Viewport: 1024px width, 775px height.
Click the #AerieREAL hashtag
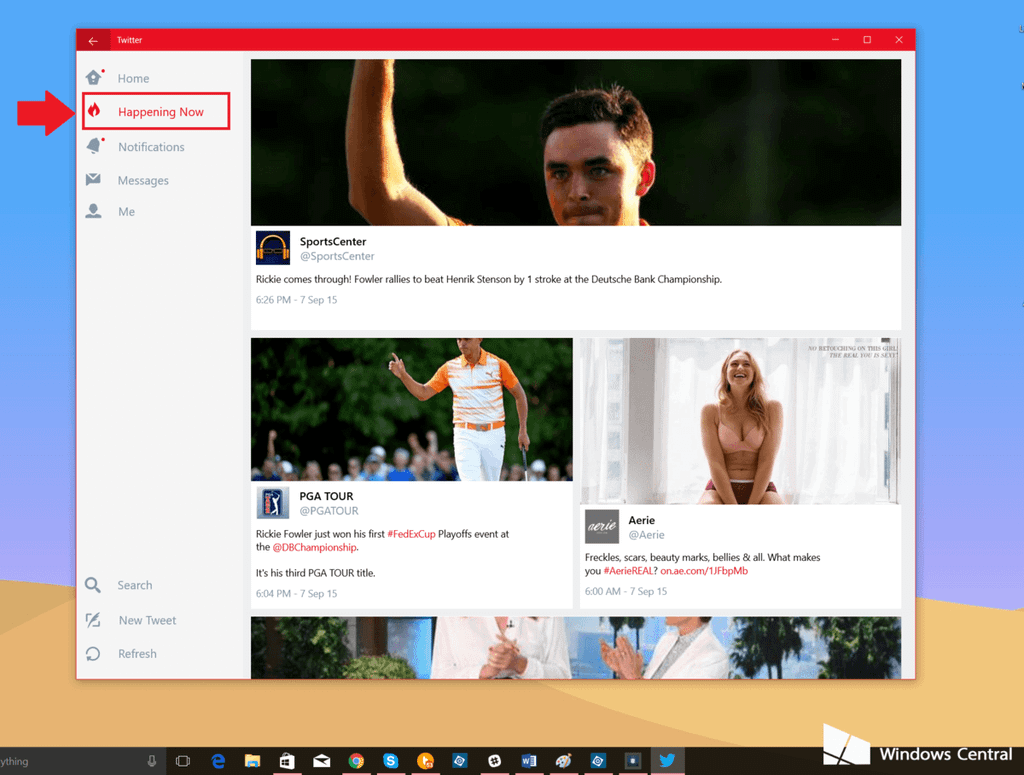point(630,571)
